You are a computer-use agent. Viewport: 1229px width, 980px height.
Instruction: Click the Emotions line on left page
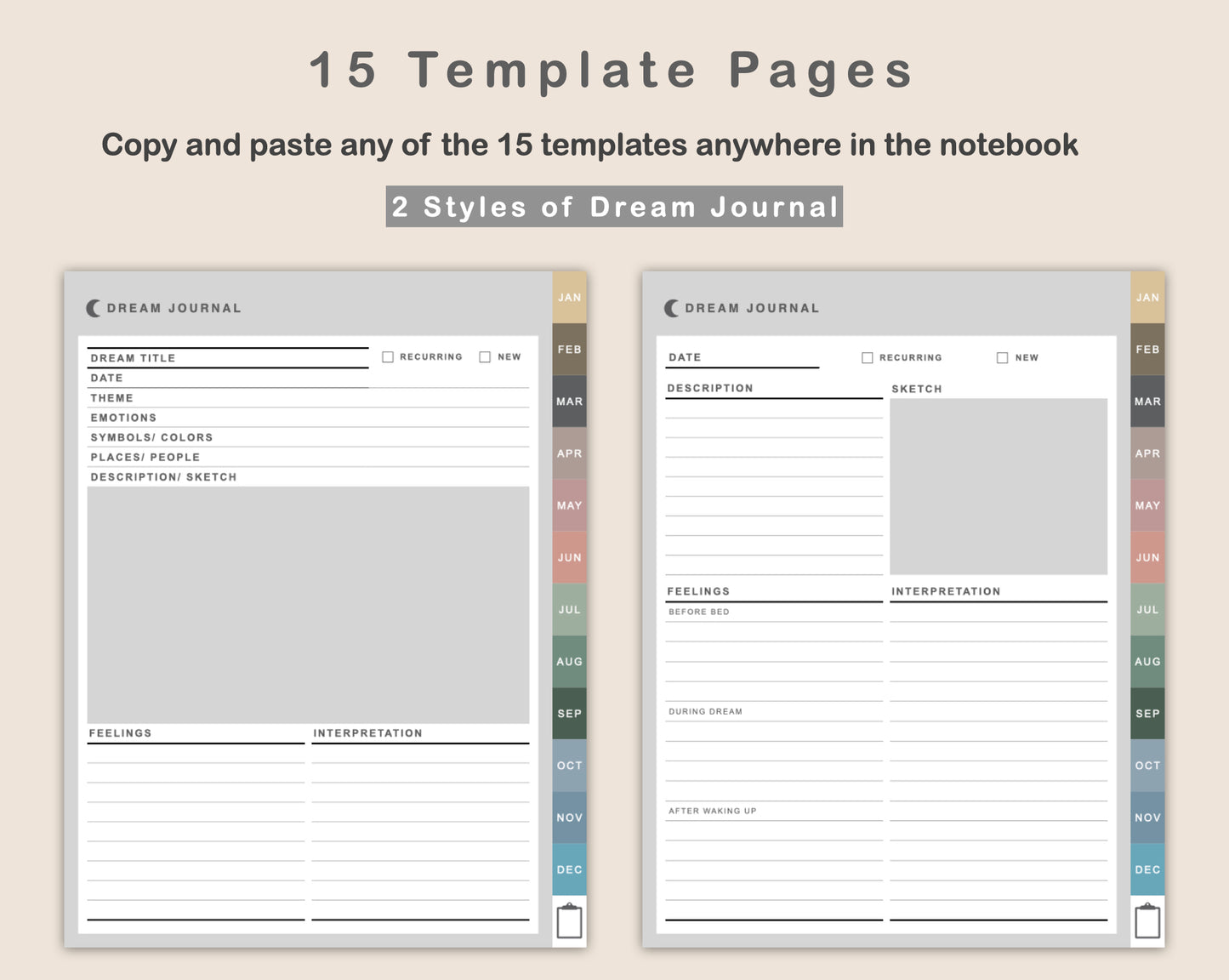click(x=308, y=418)
